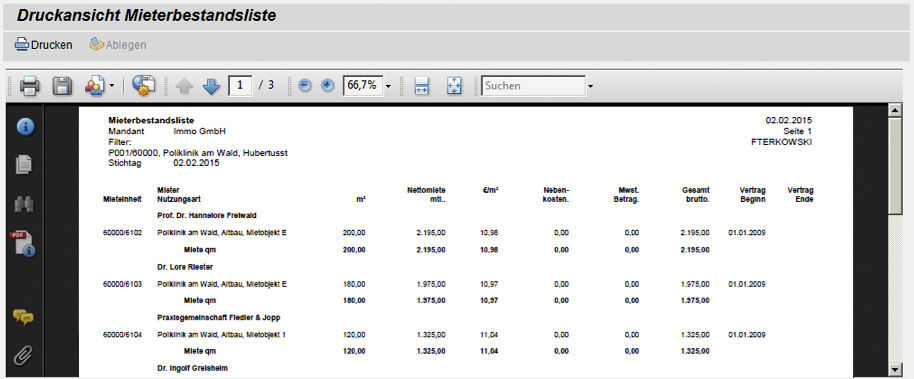Click the scrollbar down arrow

895,369
